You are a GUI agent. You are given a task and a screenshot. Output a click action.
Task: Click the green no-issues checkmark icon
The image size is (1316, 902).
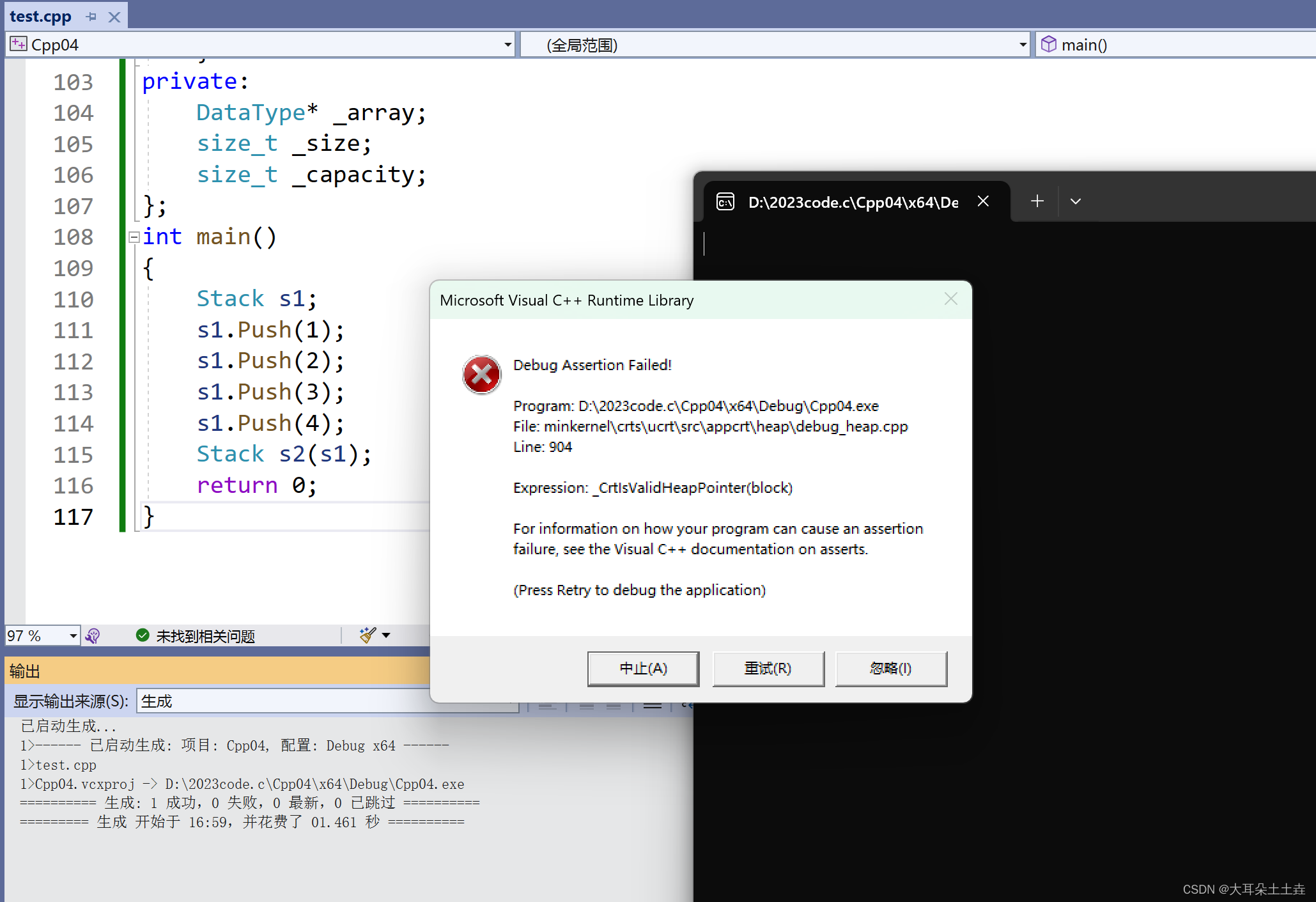(x=143, y=635)
